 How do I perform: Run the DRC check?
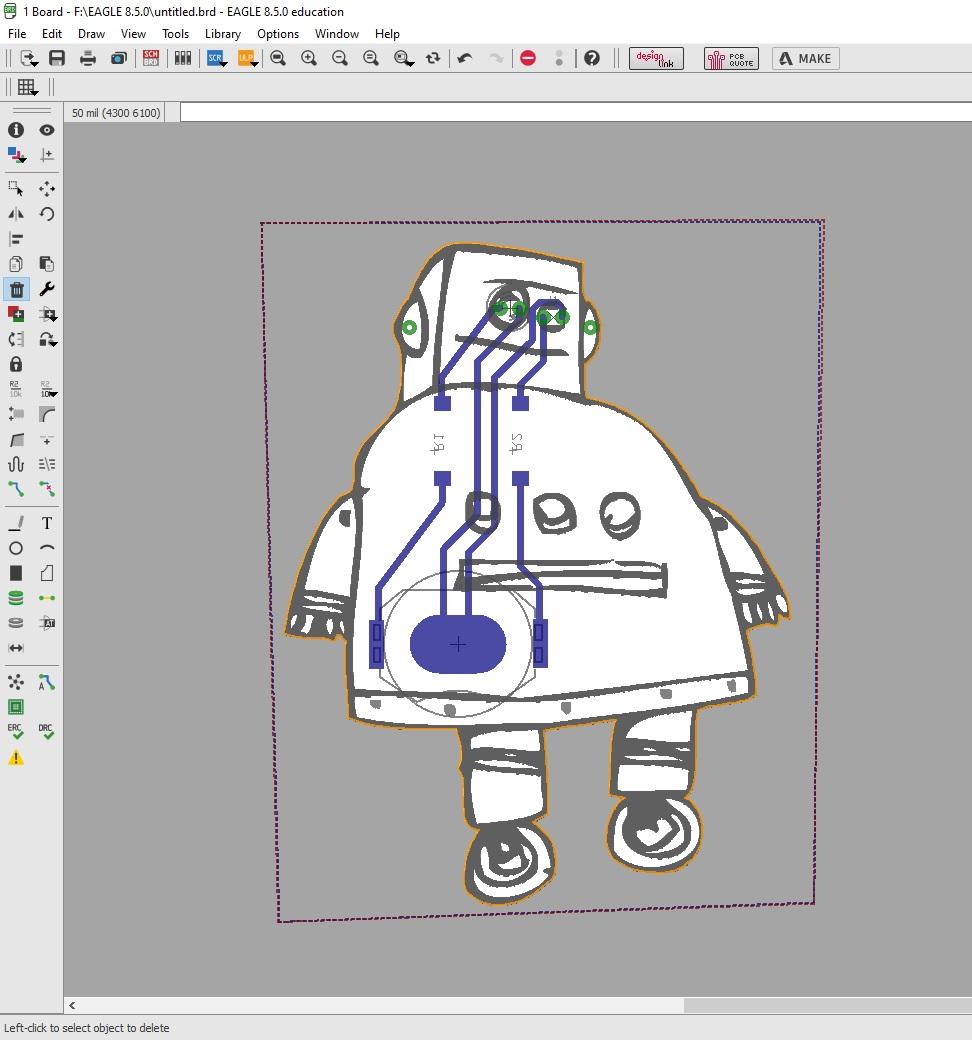[46, 732]
